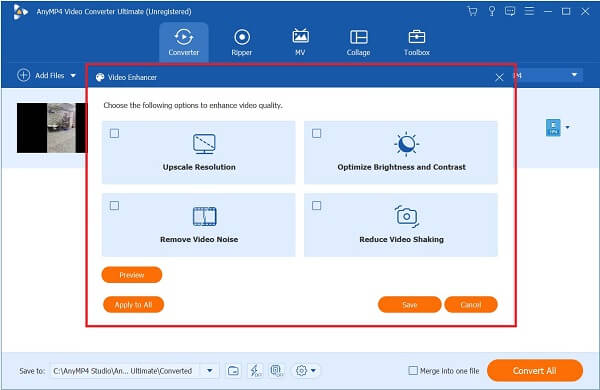Screen dimensions: 600x390
Task: Enable Remove Video Noise checkbox
Action: point(114,206)
